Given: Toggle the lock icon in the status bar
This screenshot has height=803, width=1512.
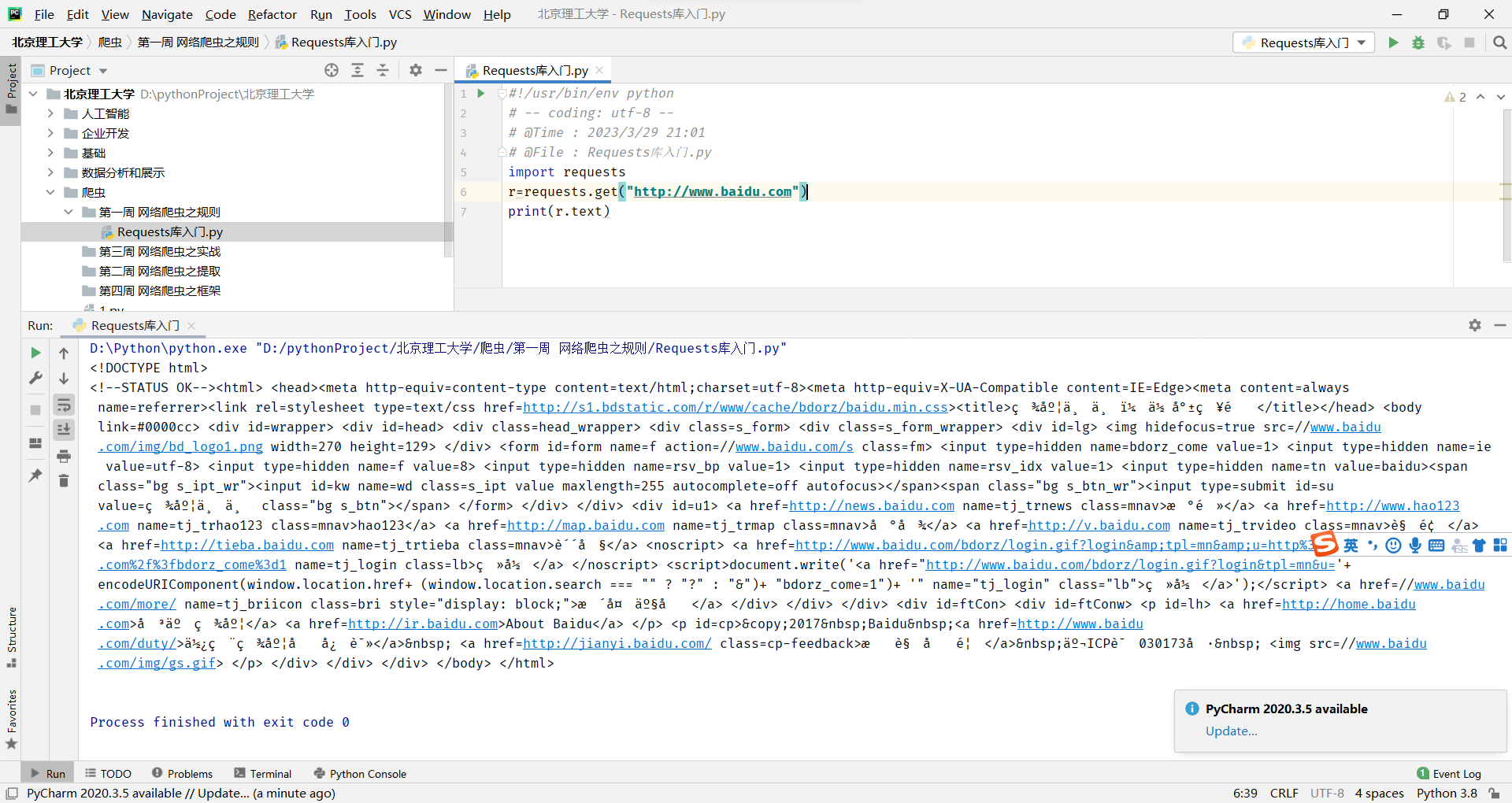Looking at the screenshot, I should pyautogui.click(x=1494, y=794).
